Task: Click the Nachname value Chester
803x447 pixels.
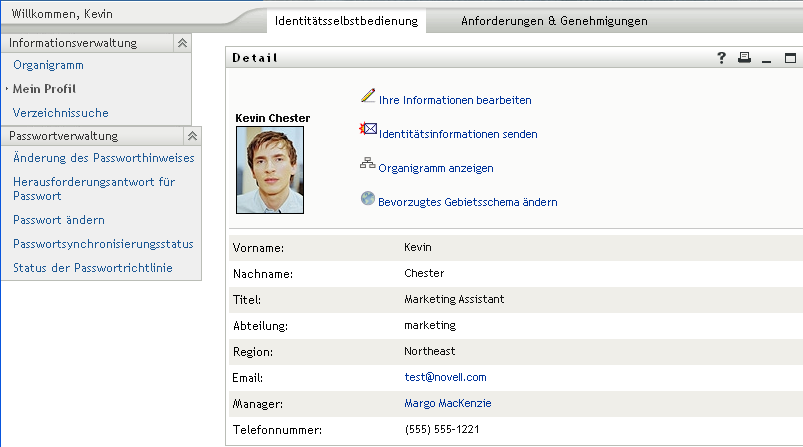Action: 424,273
